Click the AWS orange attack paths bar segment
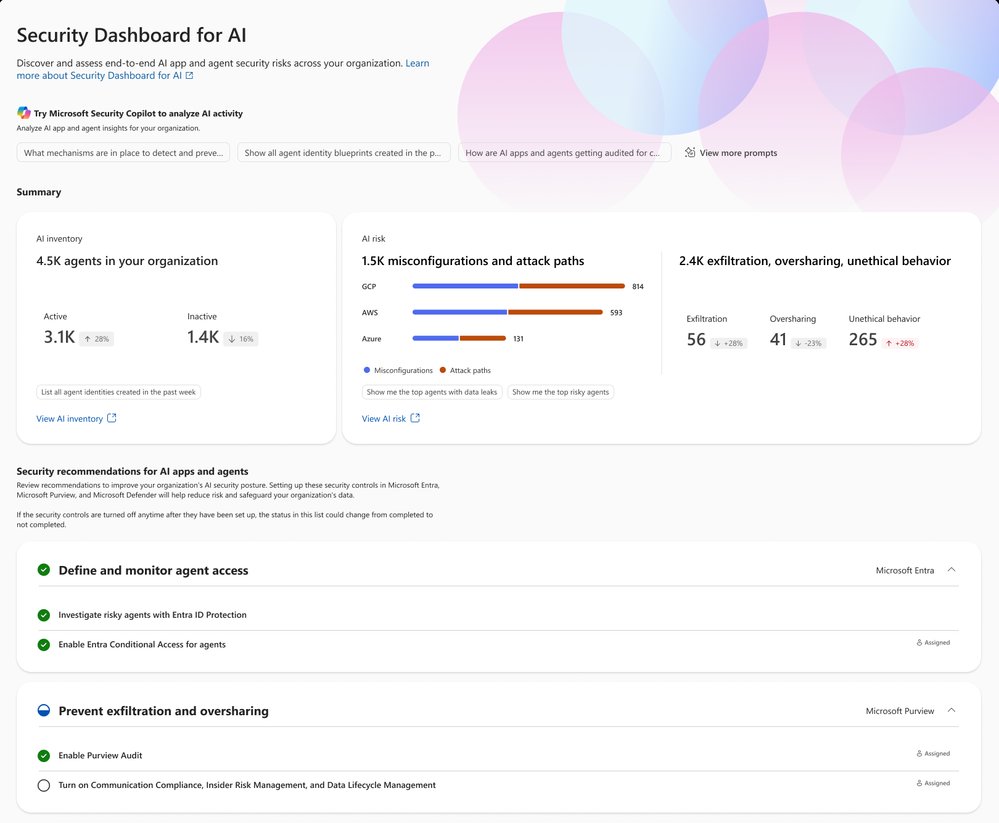 point(556,312)
